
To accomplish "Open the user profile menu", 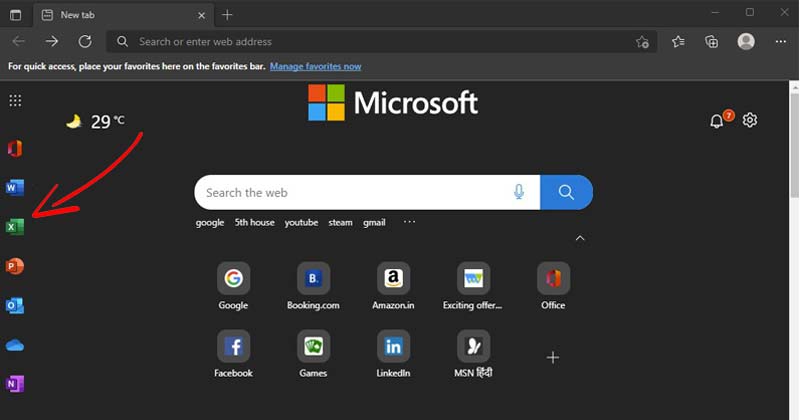I will pos(746,41).
